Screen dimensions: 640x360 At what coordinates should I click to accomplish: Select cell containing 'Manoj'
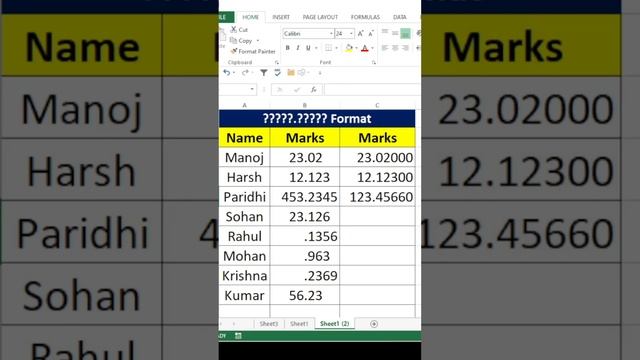244,158
